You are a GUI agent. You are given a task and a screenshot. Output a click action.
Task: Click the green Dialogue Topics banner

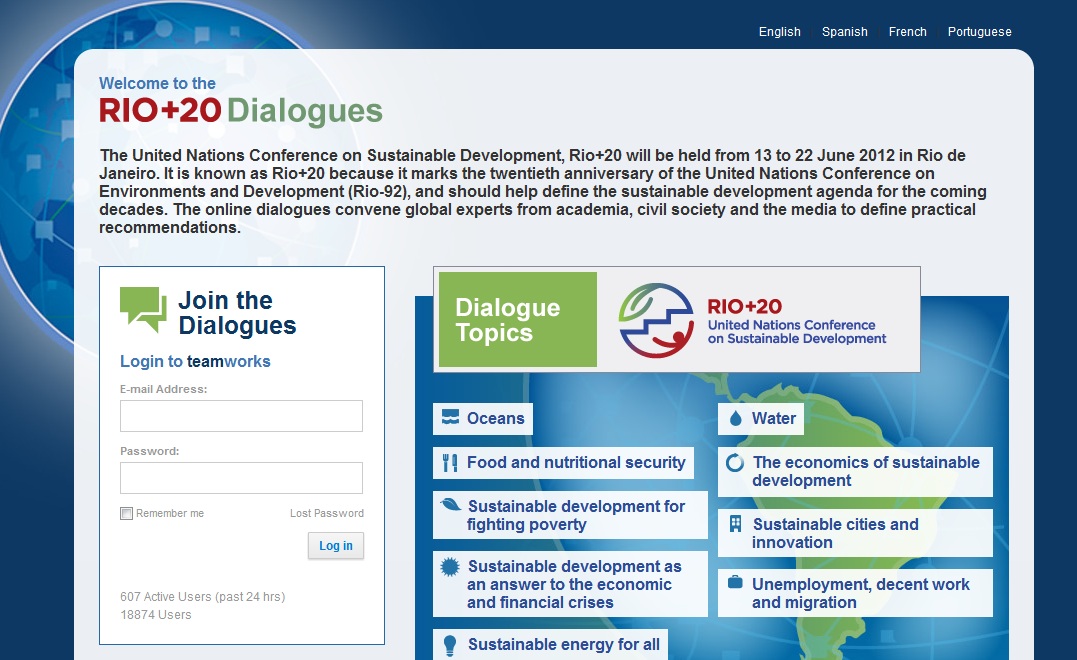click(518, 319)
